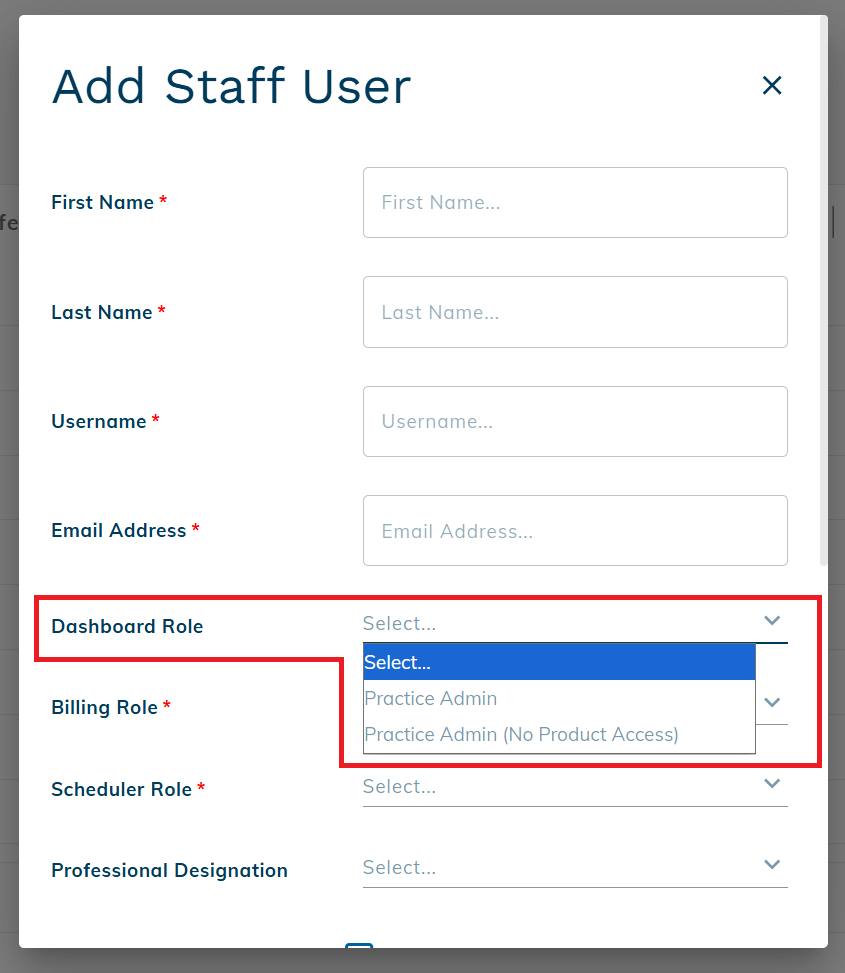Click the Dashboard Role "Select..." field text

[x=400, y=624]
